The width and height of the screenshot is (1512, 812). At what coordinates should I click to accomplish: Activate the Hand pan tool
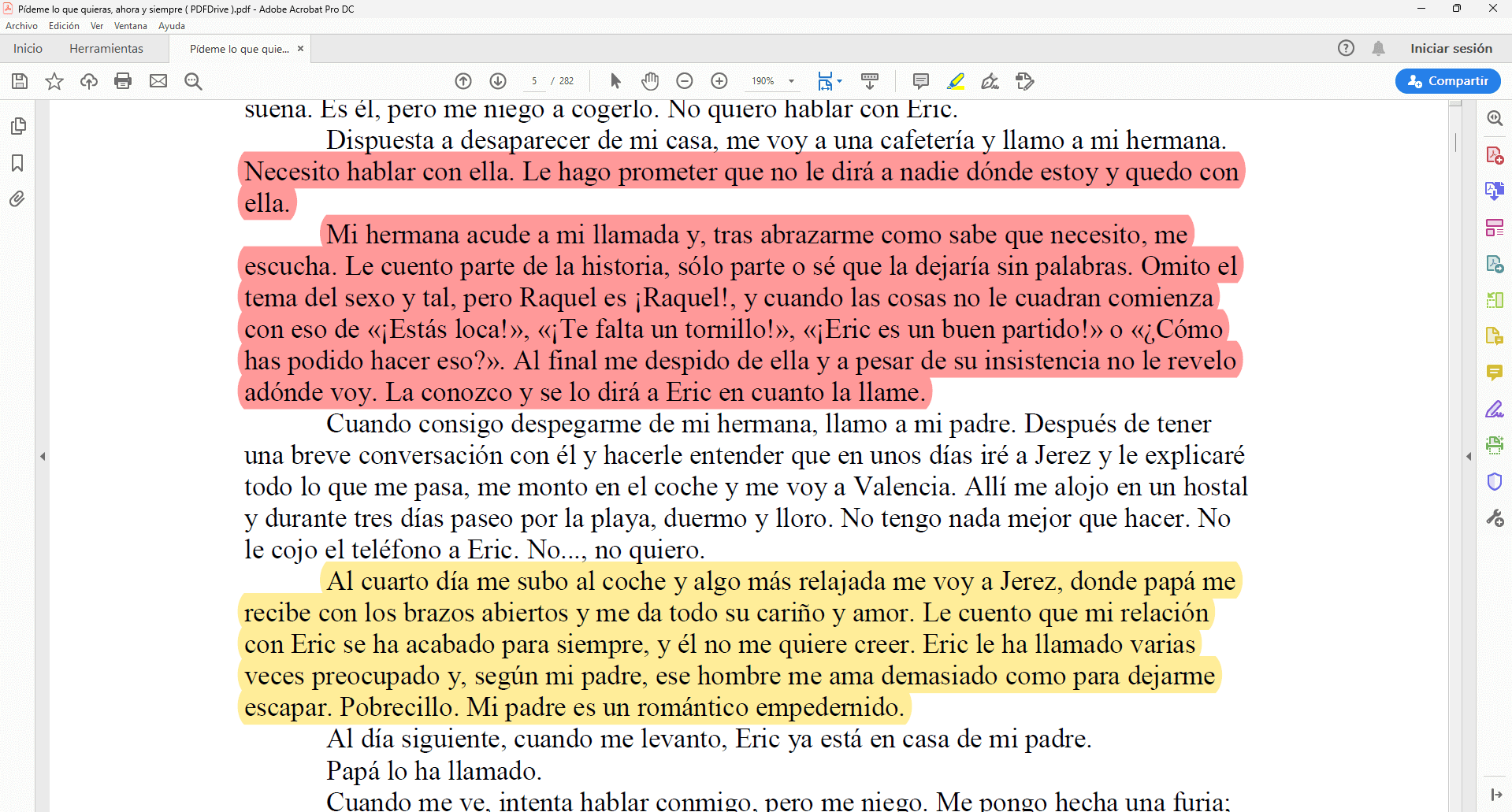point(650,81)
